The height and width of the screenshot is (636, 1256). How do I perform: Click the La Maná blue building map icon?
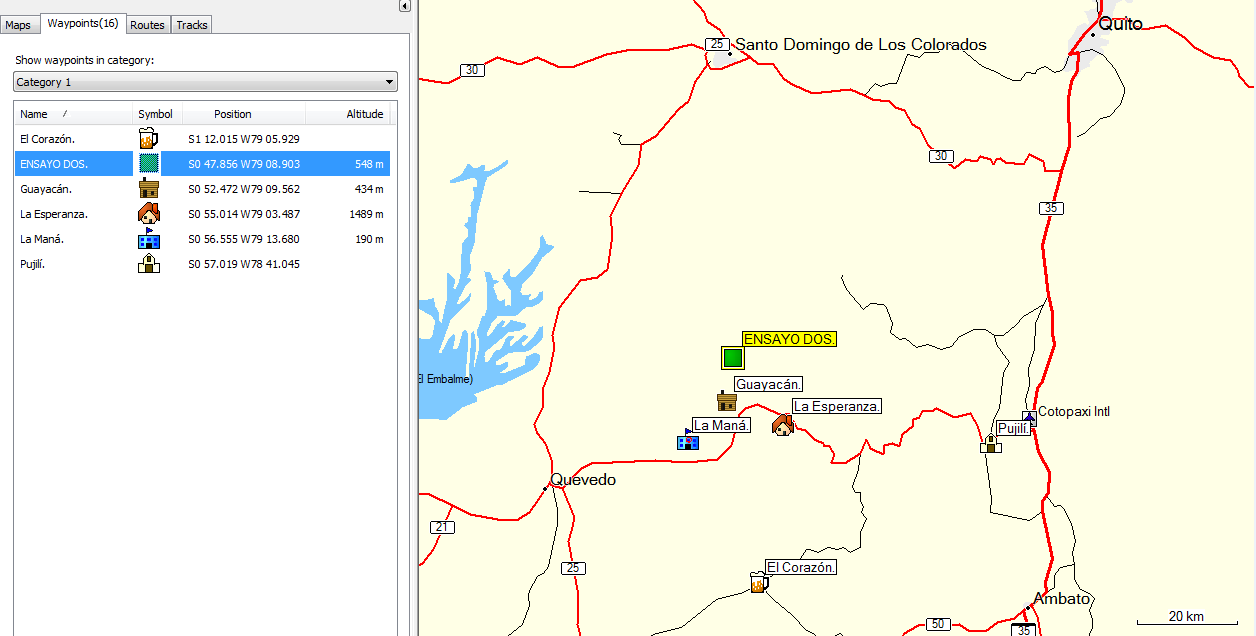(x=687, y=439)
